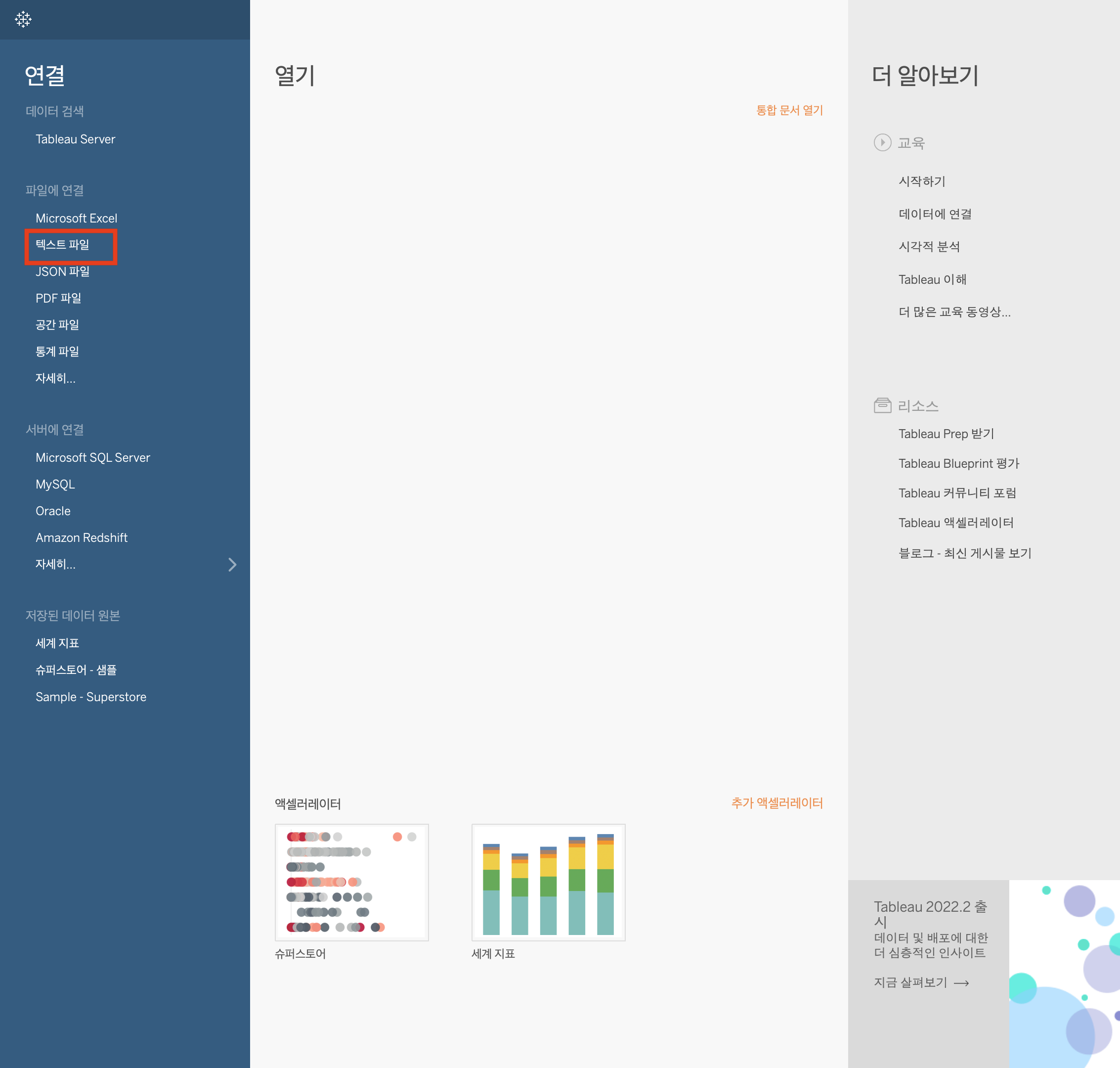
Task: Click the archive box icon beside 리소스
Action: (x=882, y=405)
